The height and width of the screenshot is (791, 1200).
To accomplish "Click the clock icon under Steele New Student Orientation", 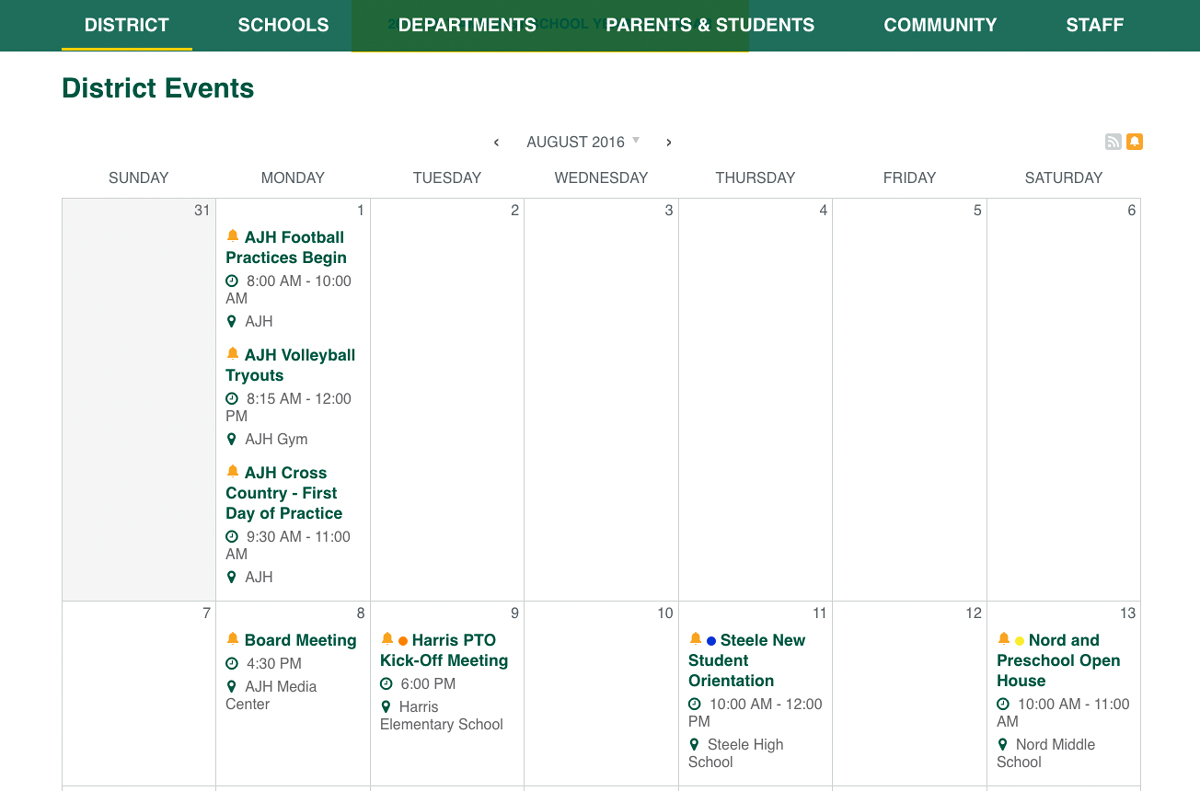I will pos(695,703).
